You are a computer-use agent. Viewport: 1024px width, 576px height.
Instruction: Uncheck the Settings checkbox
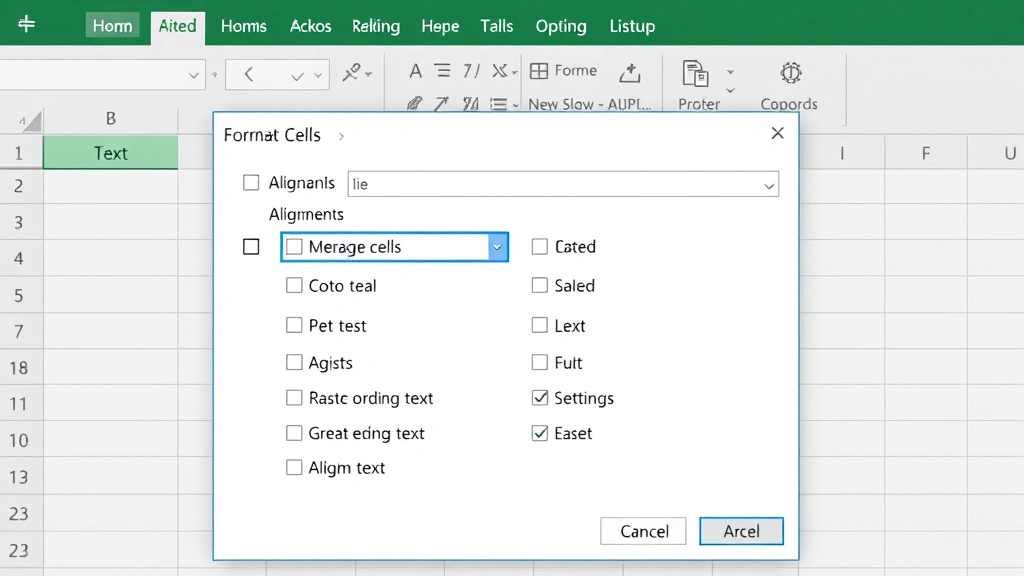coord(539,398)
